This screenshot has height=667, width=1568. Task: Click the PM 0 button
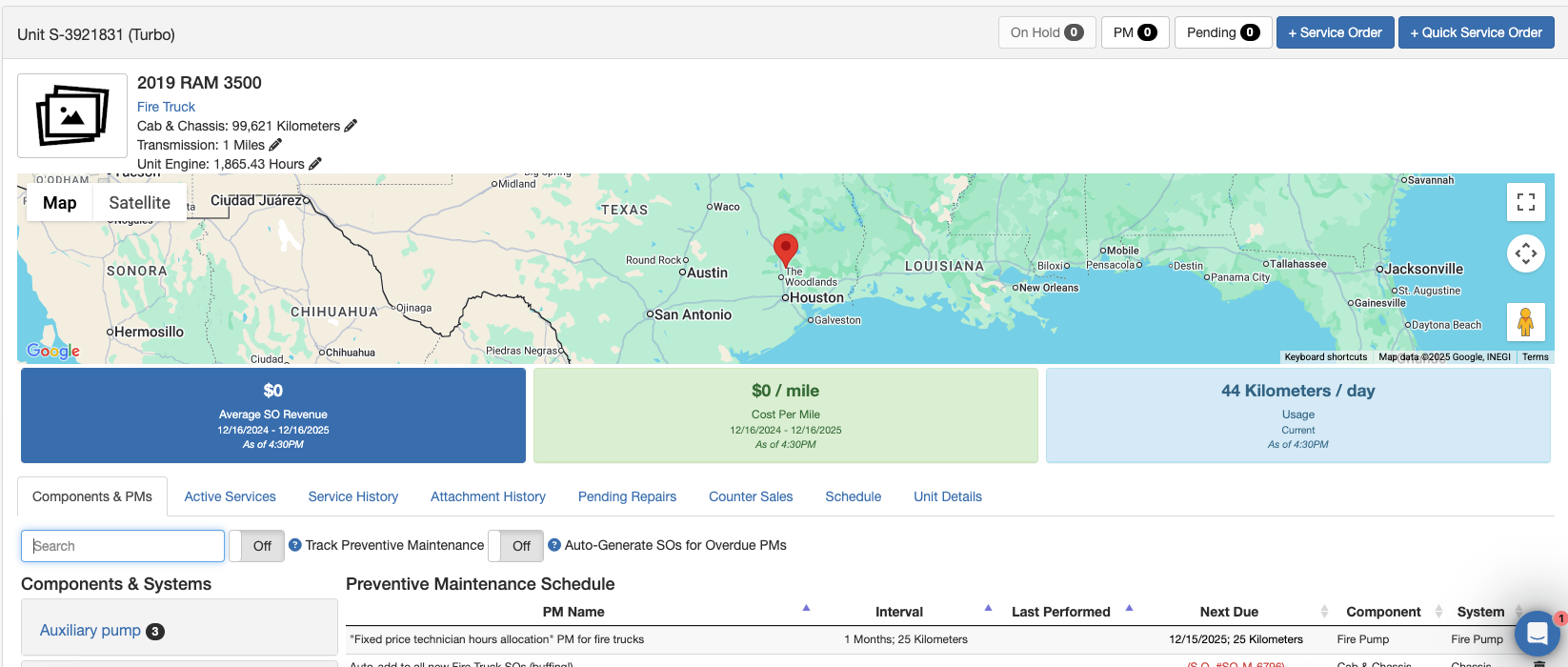pyautogui.click(x=1135, y=32)
